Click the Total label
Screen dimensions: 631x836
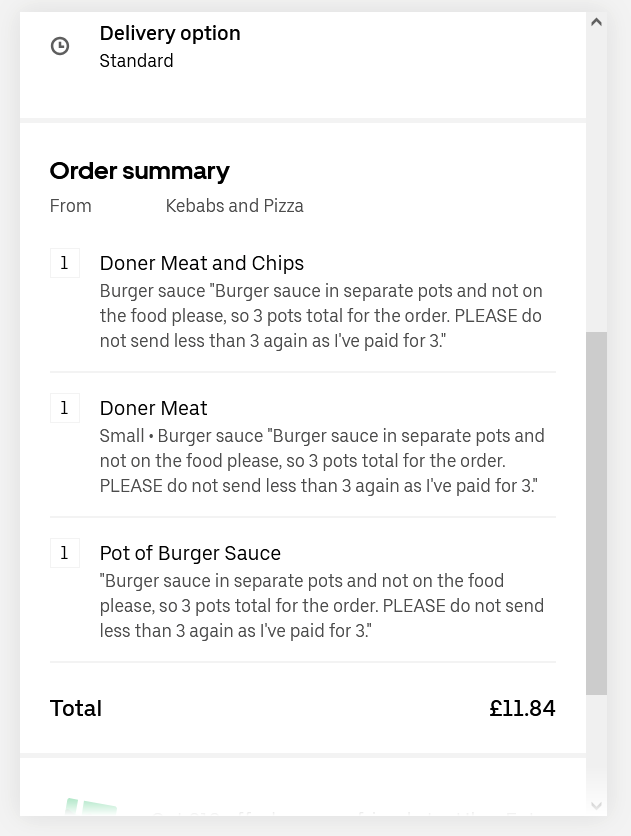point(76,709)
